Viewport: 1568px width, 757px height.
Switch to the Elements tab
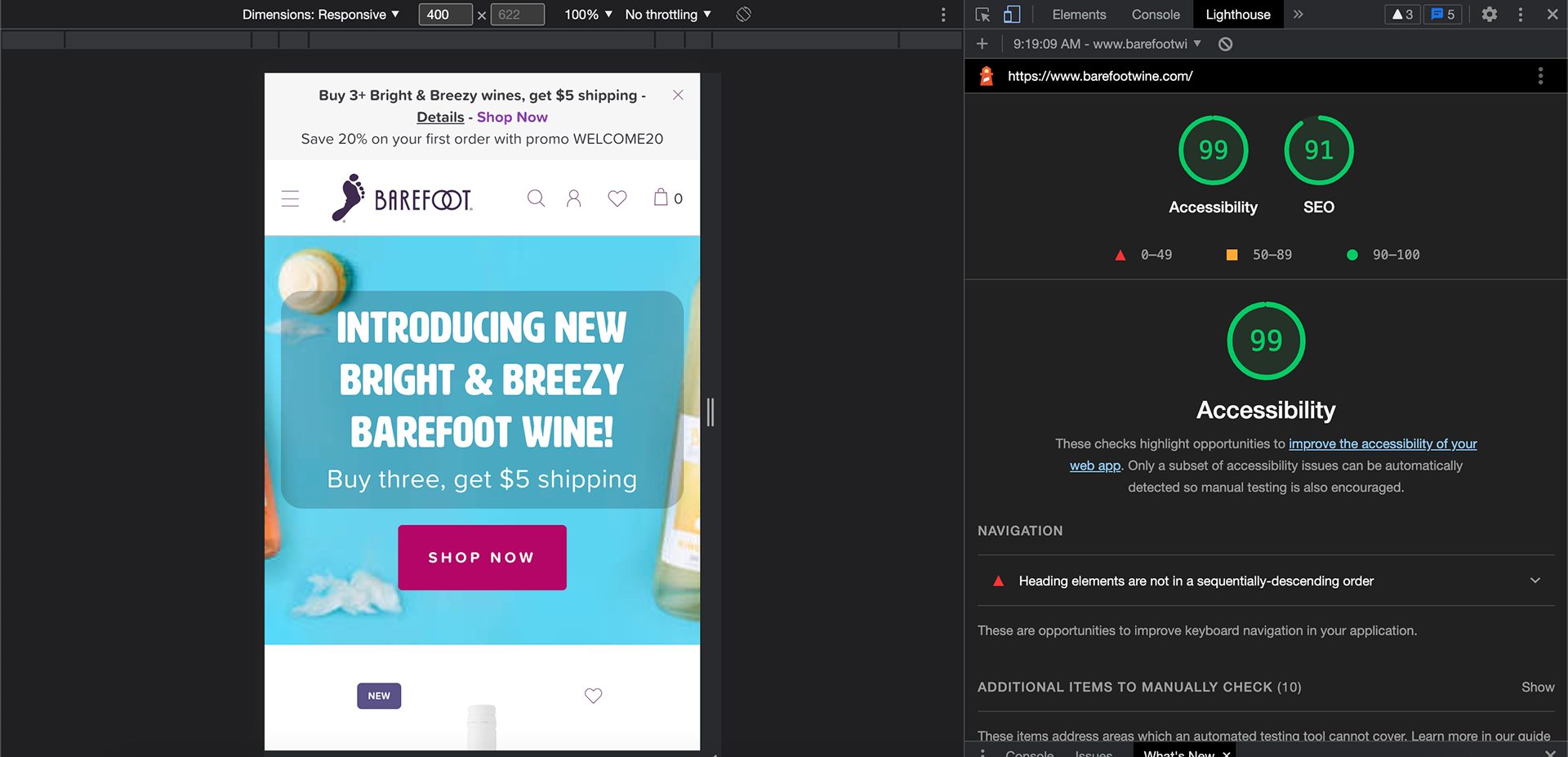point(1079,15)
